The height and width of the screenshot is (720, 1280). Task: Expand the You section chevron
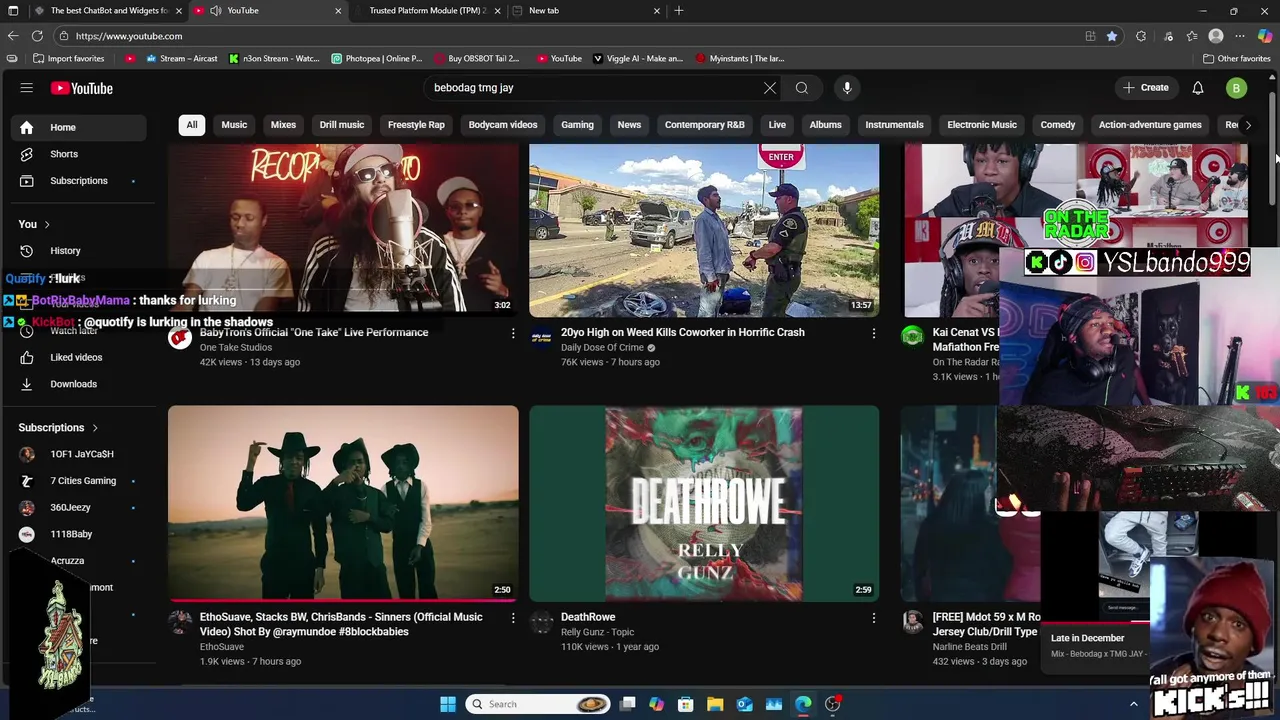(x=47, y=225)
